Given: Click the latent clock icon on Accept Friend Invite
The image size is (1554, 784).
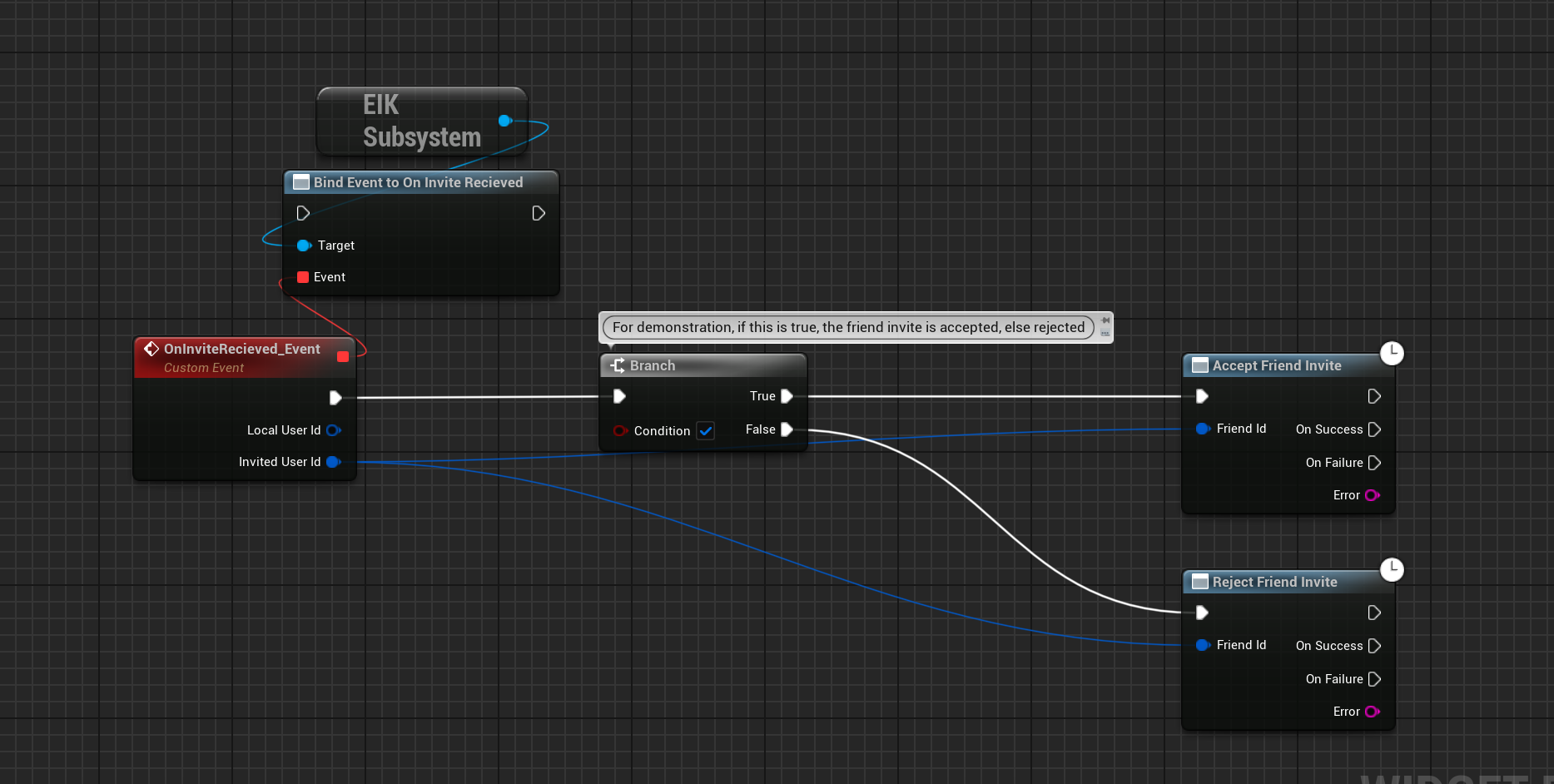Looking at the screenshot, I should click(x=1392, y=353).
